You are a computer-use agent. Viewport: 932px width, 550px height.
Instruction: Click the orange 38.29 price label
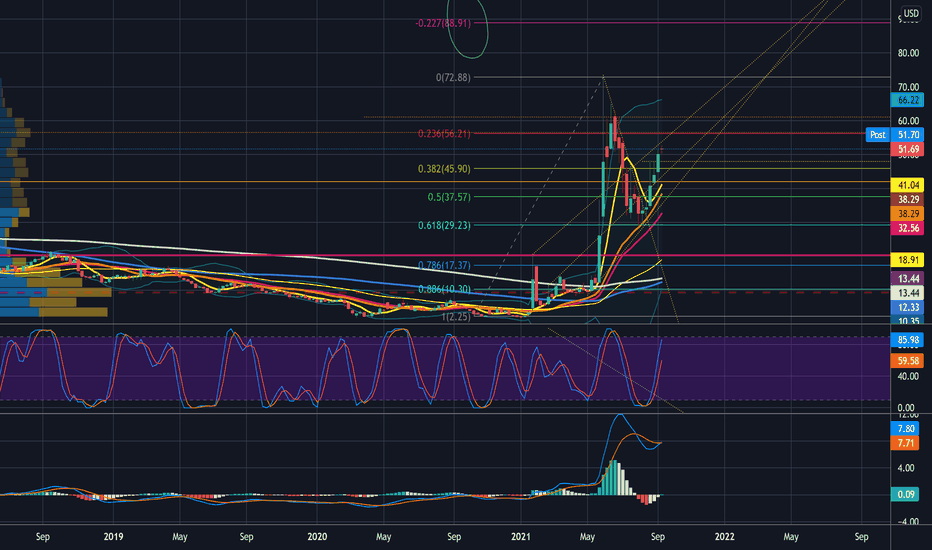click(x=908, y=213)
